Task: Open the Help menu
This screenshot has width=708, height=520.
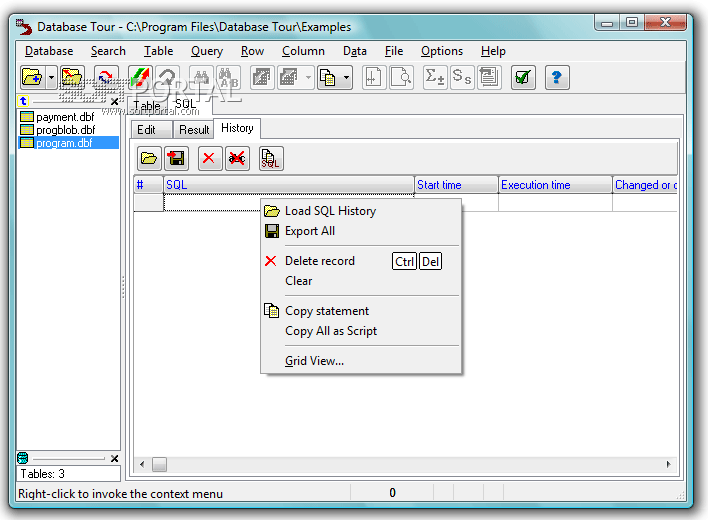Action: [493, 51]
